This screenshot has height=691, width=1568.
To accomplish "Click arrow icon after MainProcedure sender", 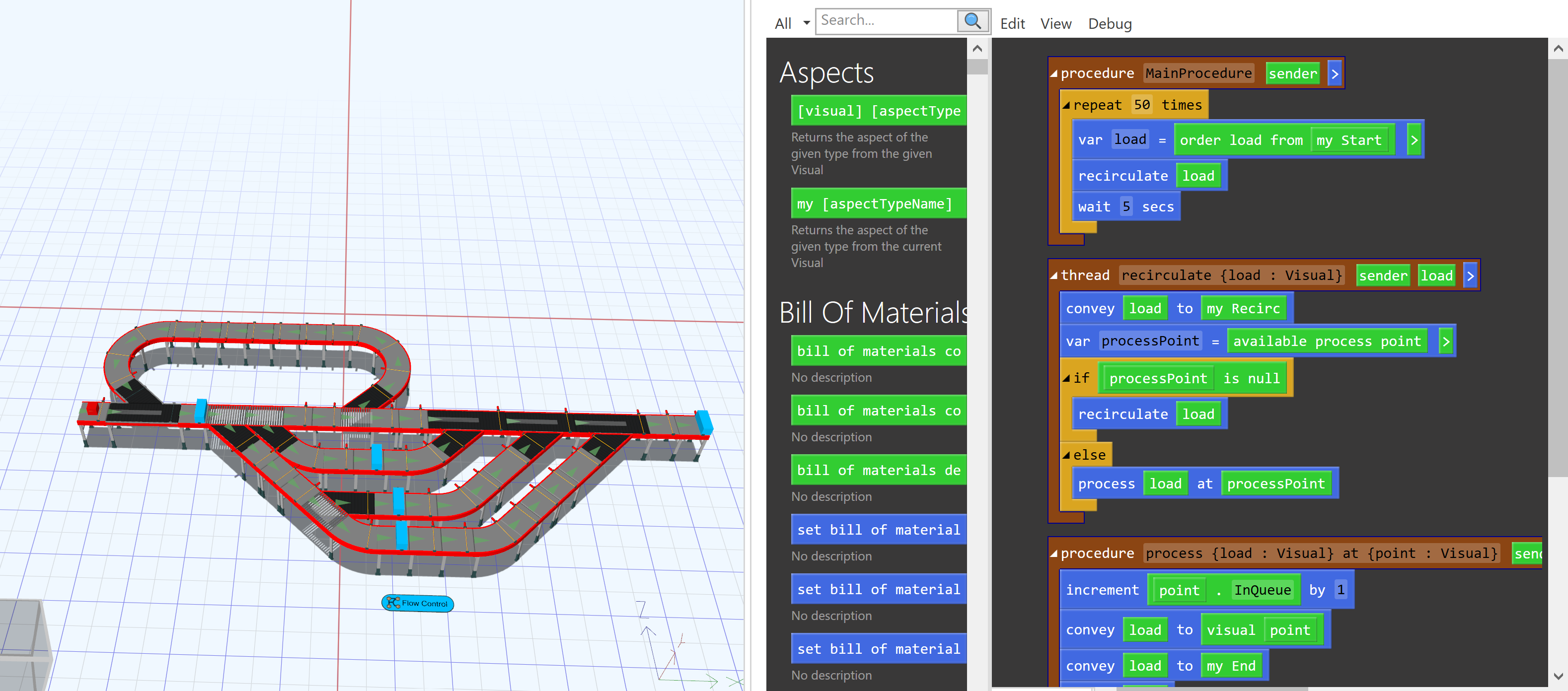I will coord(1334,73).
